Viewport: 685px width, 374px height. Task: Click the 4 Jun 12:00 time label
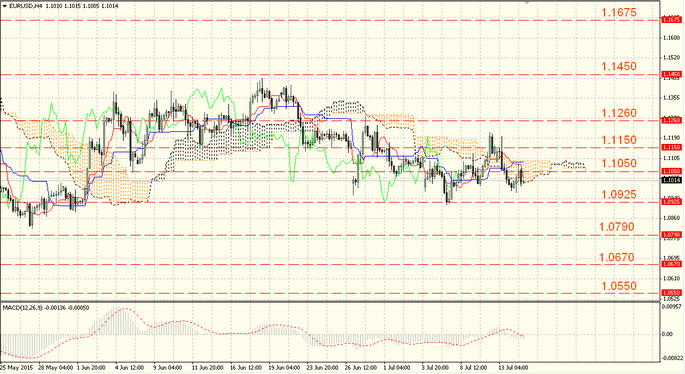(x=130, y=368)
